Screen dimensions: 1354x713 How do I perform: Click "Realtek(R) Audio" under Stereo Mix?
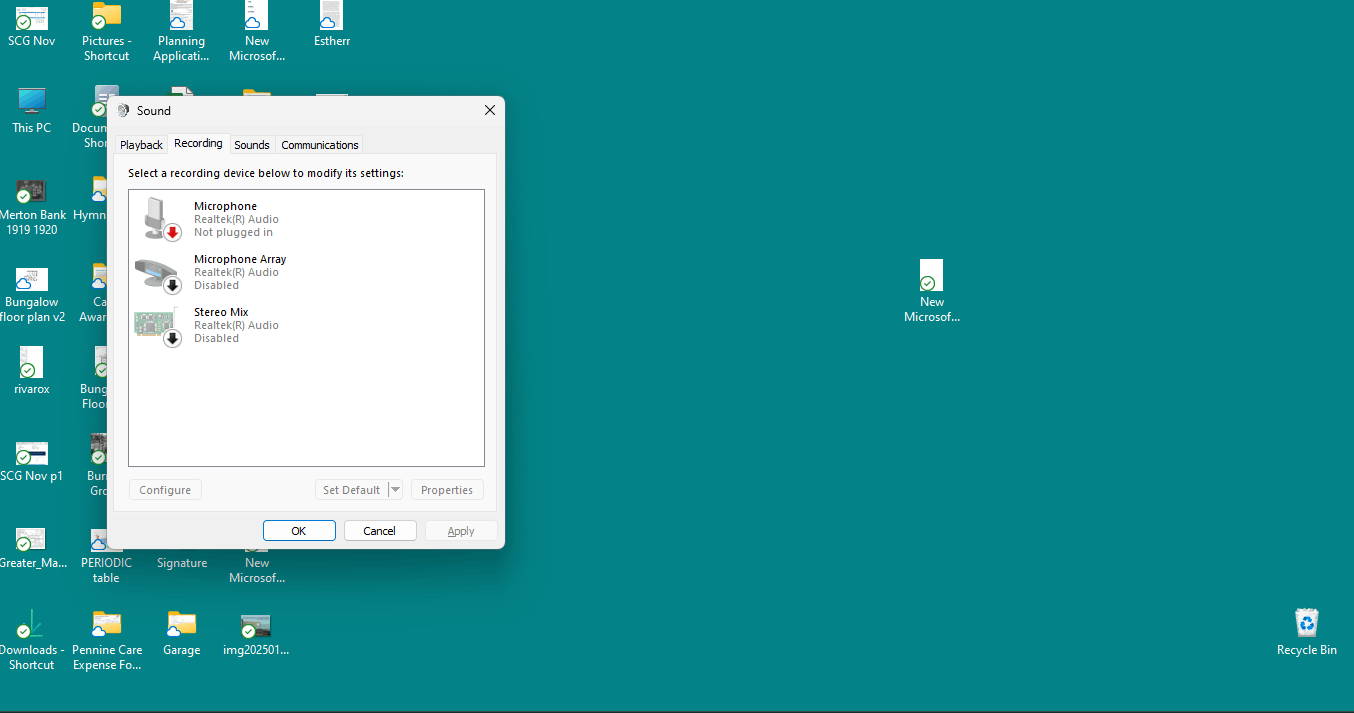[236, 325]
